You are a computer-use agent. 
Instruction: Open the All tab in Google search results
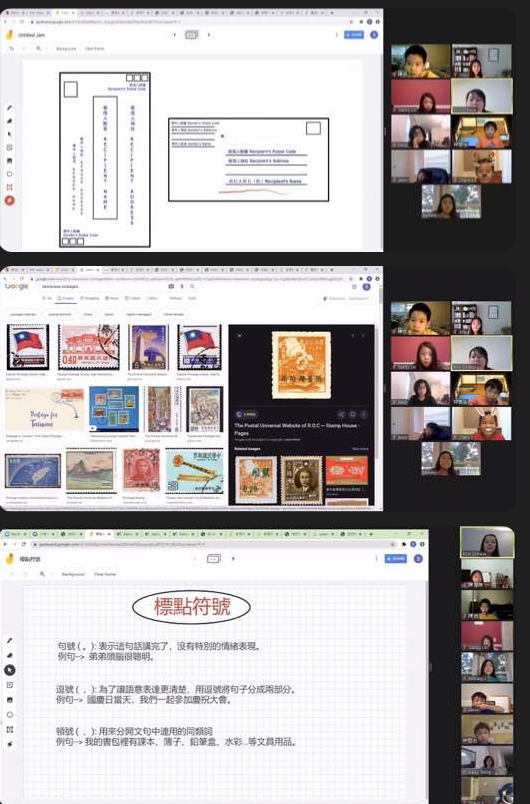point(47,298)
